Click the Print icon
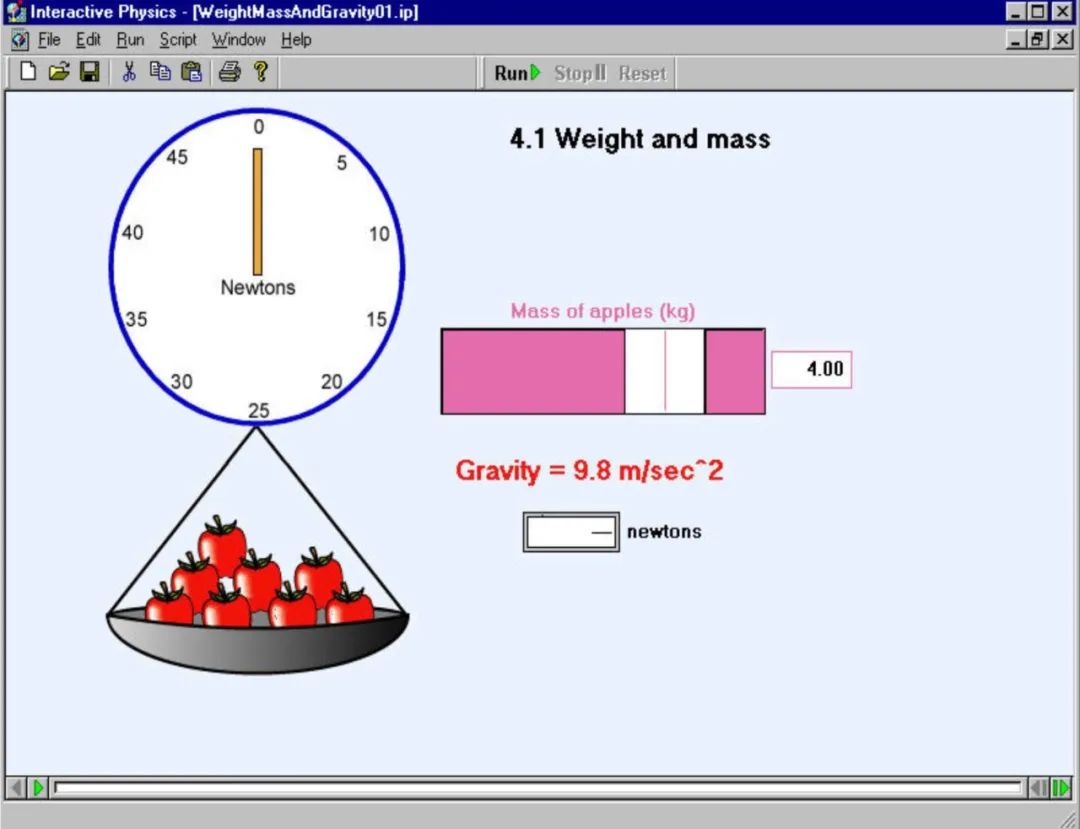Screen dimensions: 1080x829 (229, 72)
